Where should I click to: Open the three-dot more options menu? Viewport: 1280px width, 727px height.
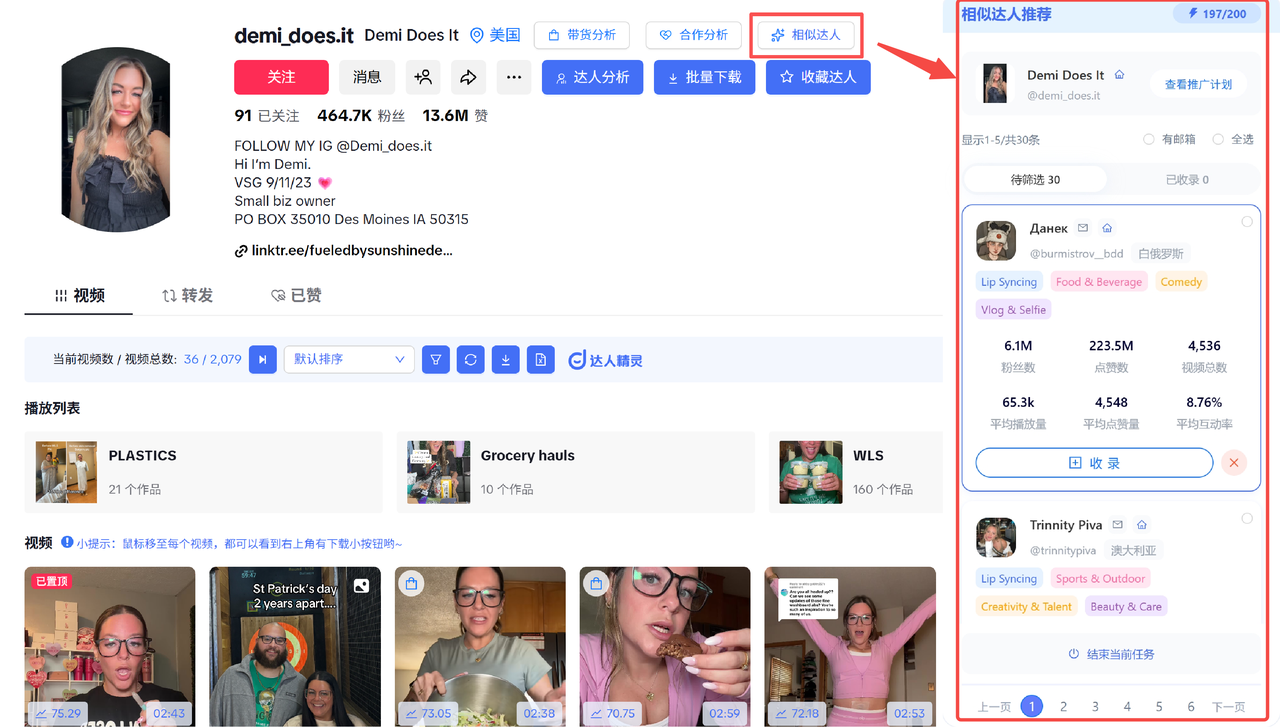(513, 77)
